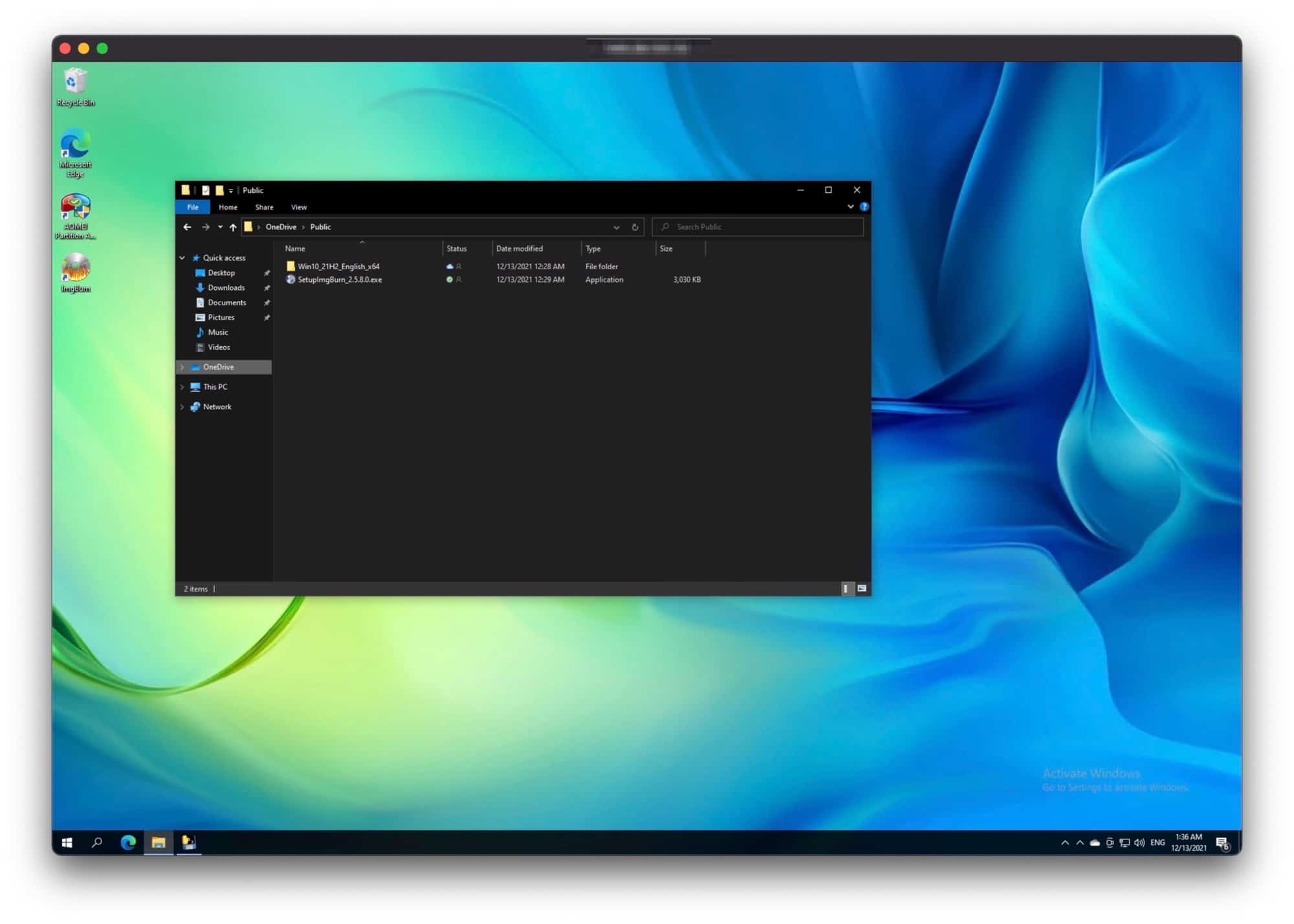Go up one folder level
Image resolution: width=1294 pixels, height=924 pixels.
[233, 227]
